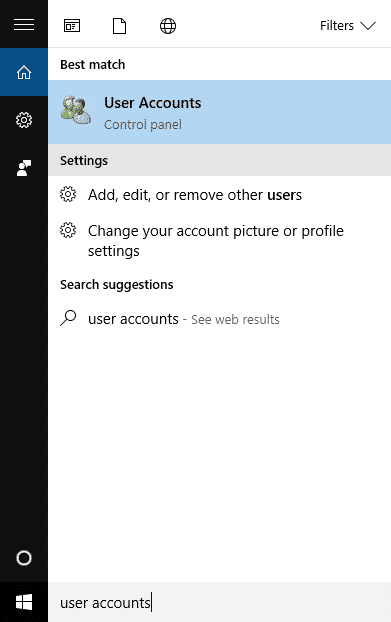
Task: Click the Settings section header
Action: (219, 160)
